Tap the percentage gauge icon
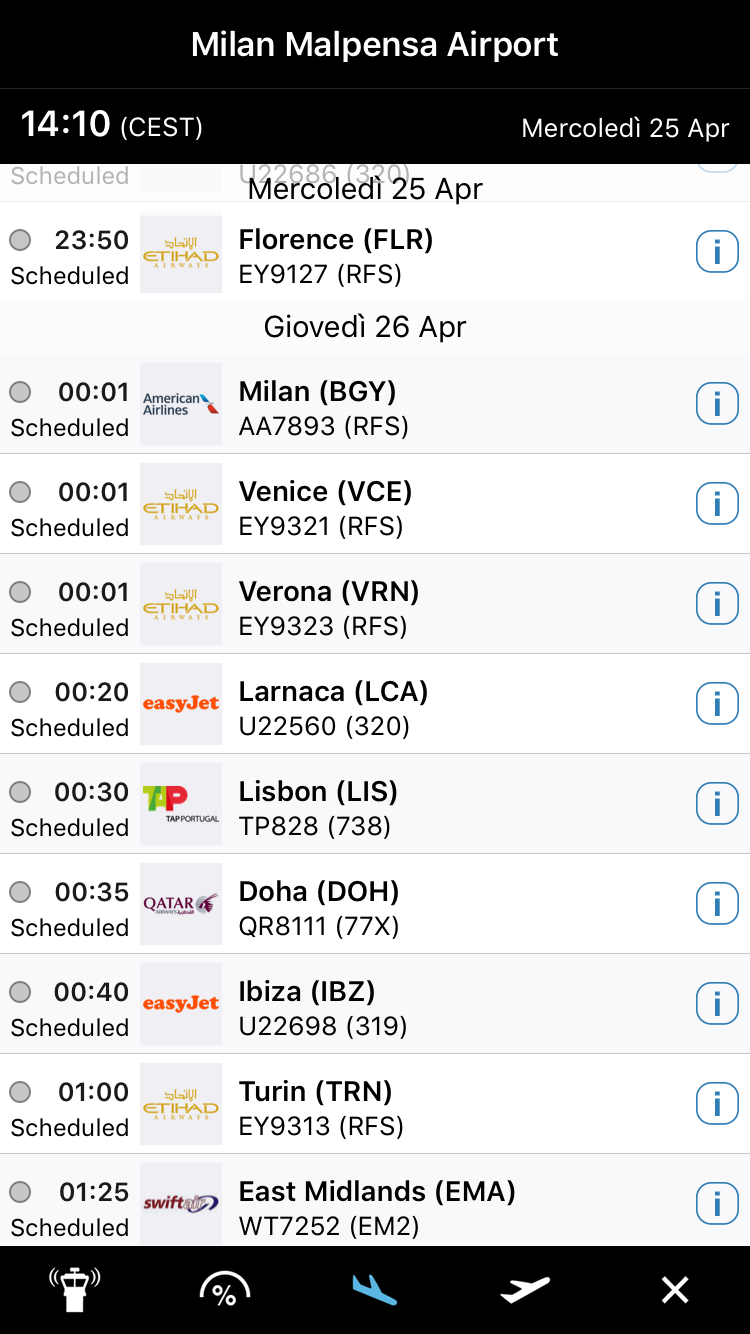Image resolution: width=750 pixels, height=1334 pixels. tap(224, 1290)
